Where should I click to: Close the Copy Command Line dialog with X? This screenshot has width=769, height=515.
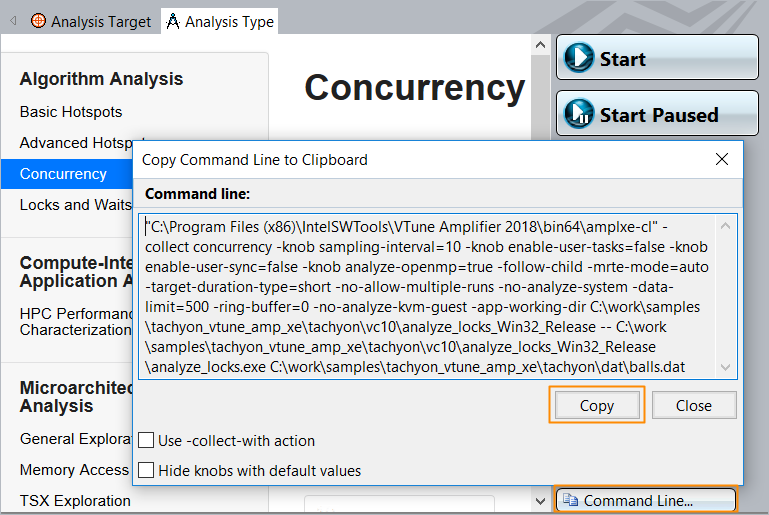click(721, 159)
